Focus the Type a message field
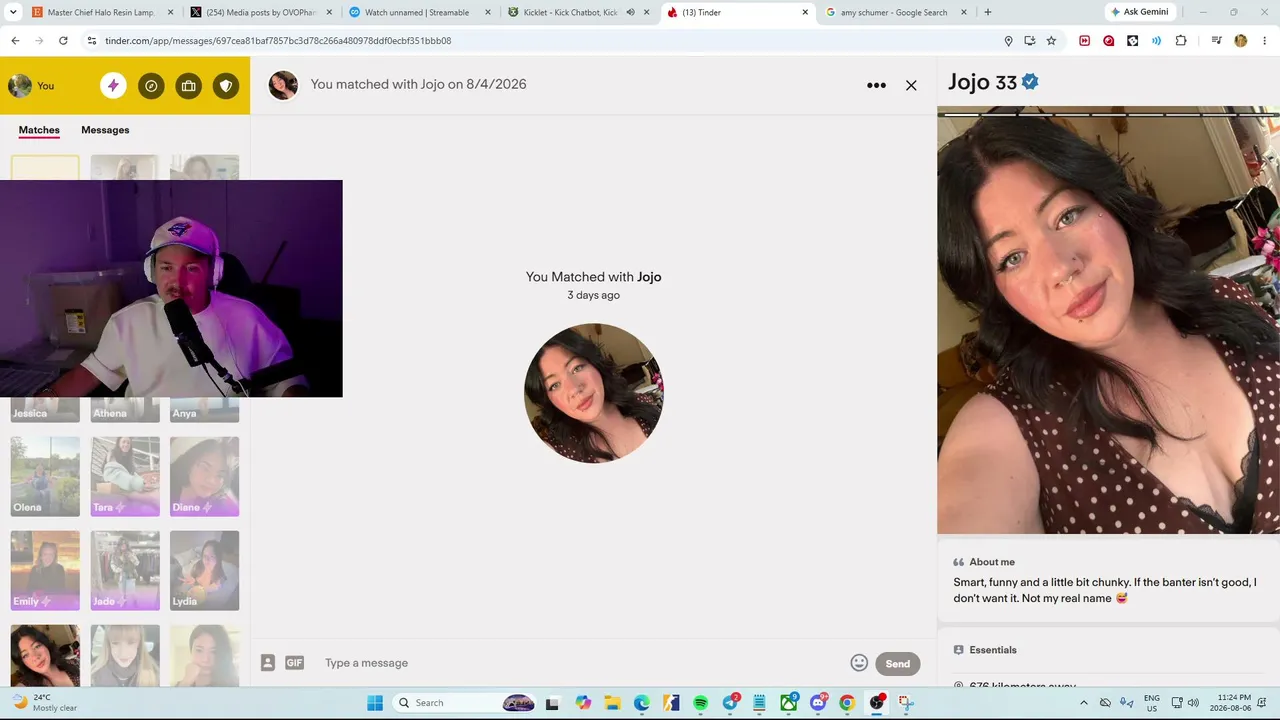This screenshot has height=720, width=1280. (580, 663)
